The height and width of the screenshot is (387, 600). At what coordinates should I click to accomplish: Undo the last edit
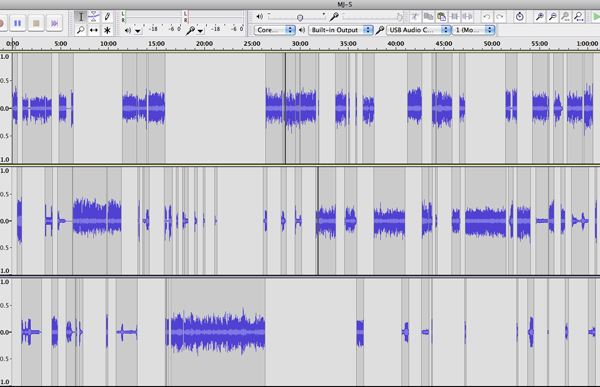click(x=486, y=17)
